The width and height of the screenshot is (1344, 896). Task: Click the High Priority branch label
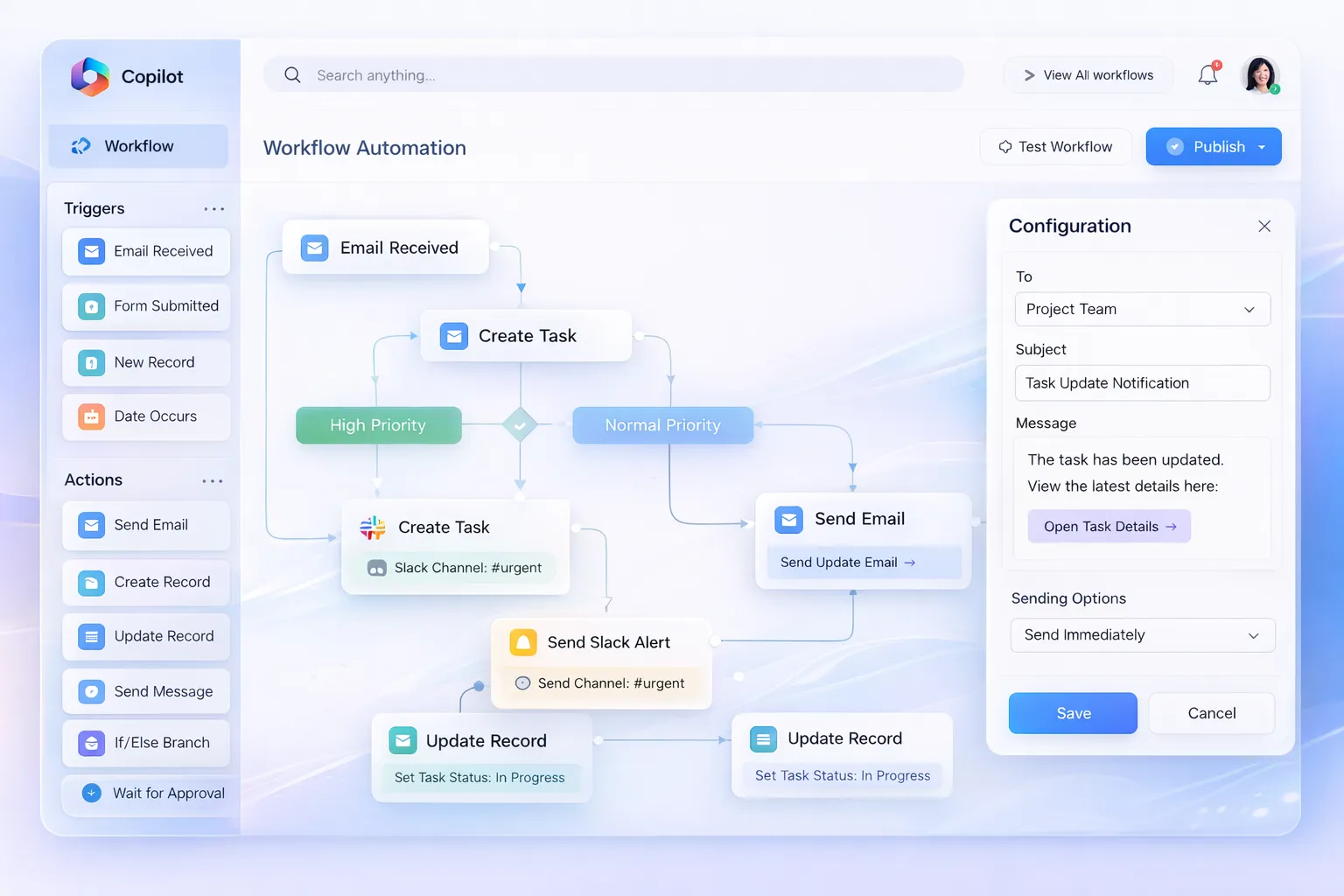coord(378,425)
